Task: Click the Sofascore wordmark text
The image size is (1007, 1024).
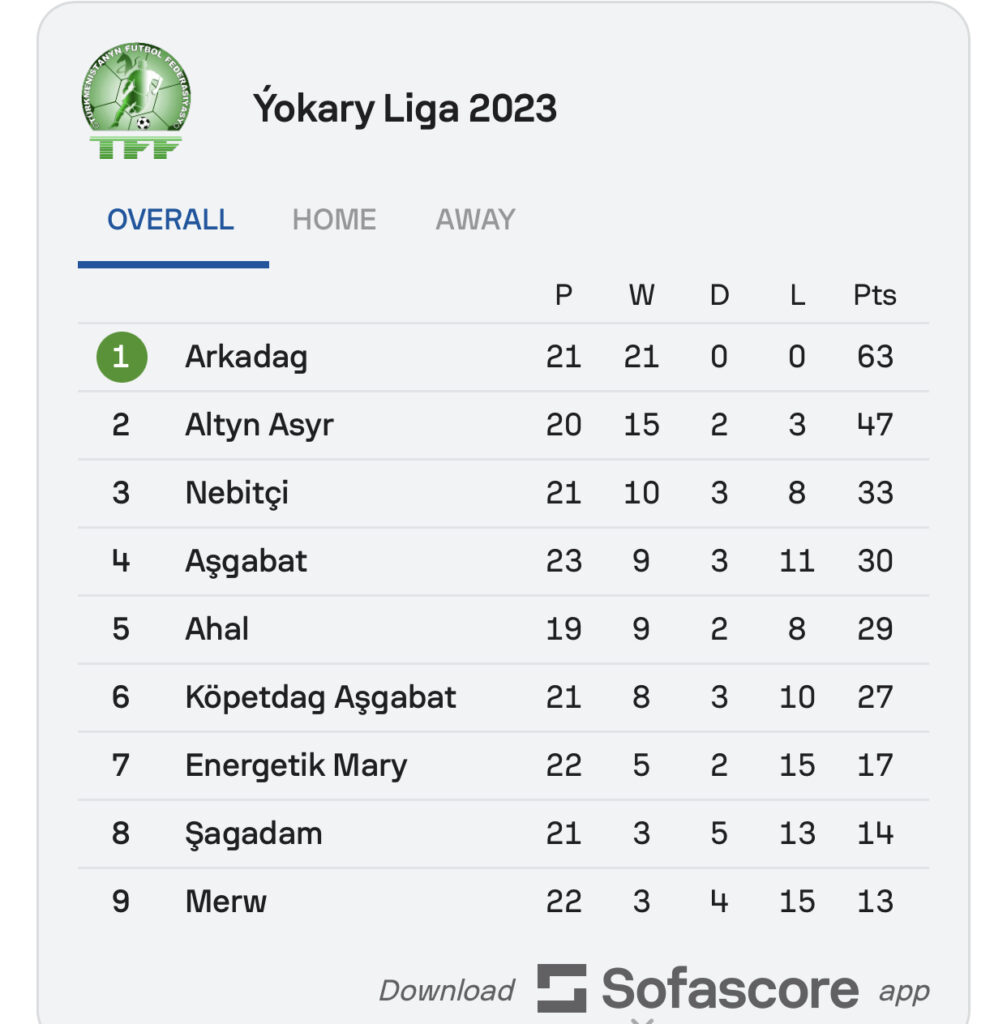Action: [729, 989]
